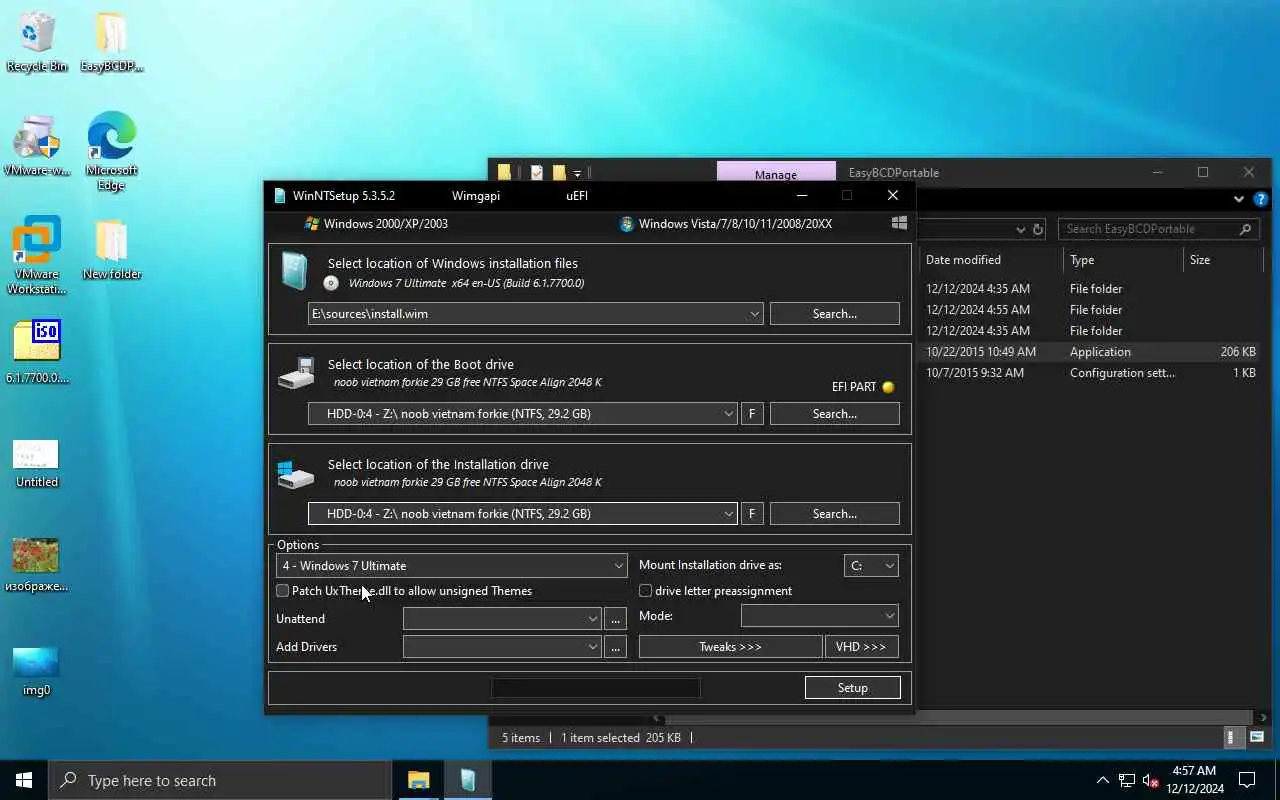This screenshot has height=800, width=1280.
Task: Open the Manage ribbon tab in Explorer
Action: point(776,174)
